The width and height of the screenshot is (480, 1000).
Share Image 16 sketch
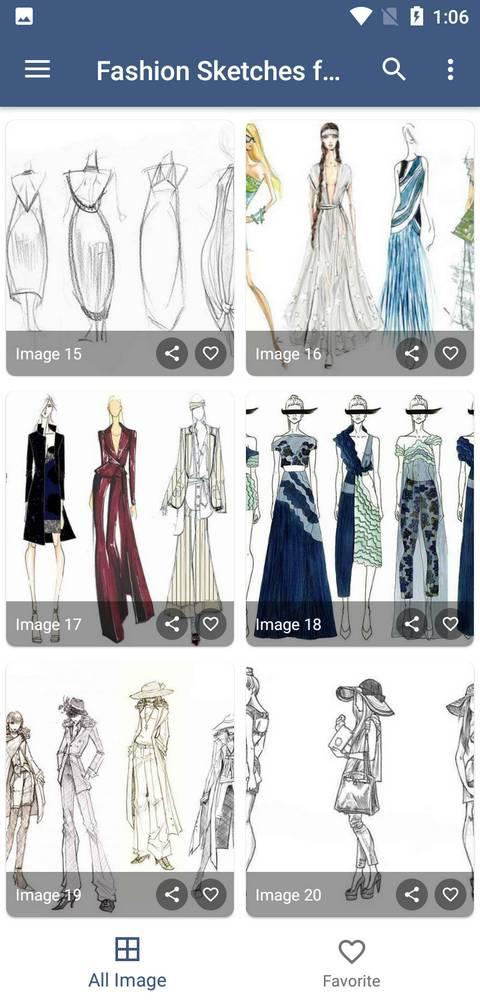412,353
